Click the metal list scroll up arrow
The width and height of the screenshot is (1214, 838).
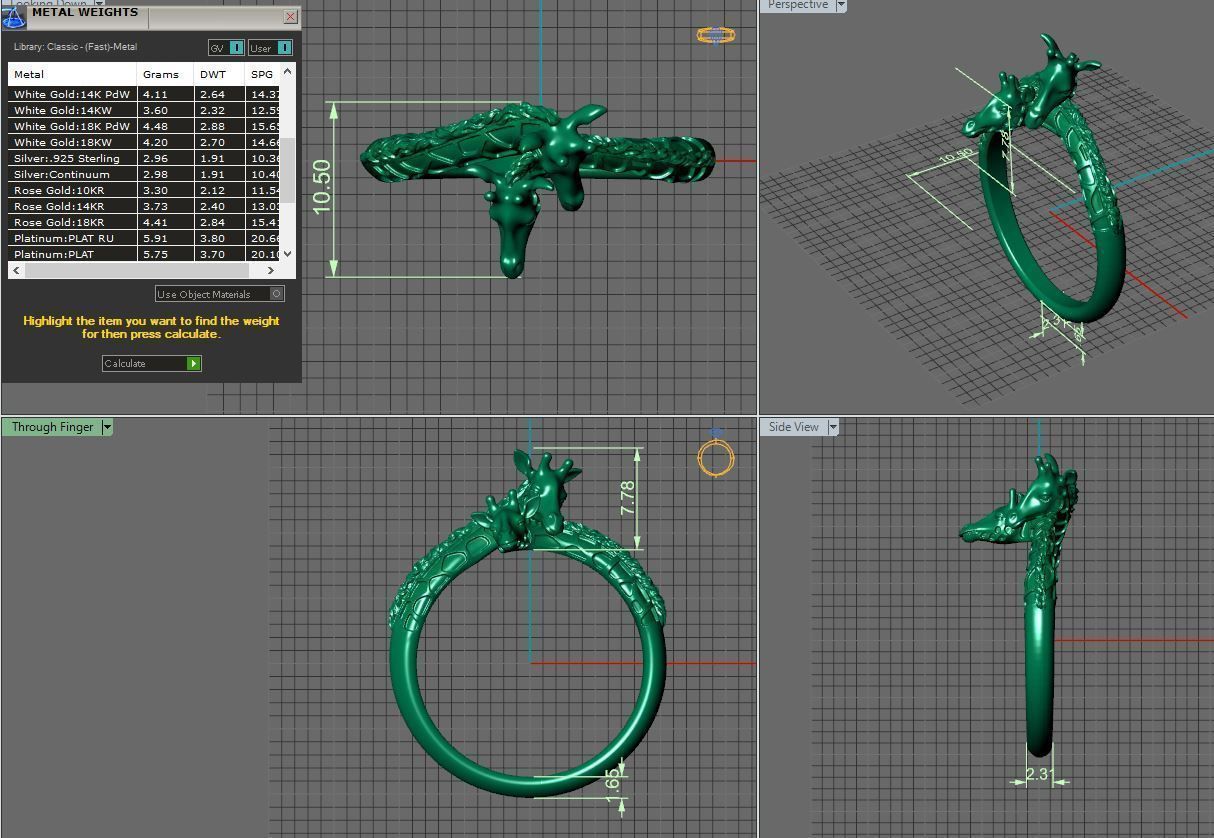288,71
